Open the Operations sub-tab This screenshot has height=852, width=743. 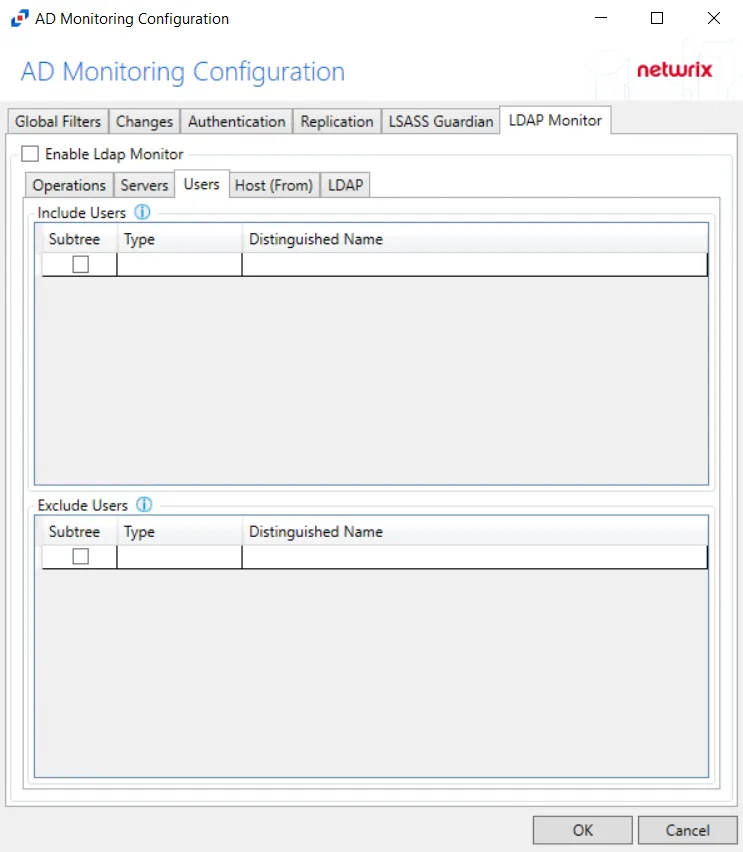click(x=69, y=185)
